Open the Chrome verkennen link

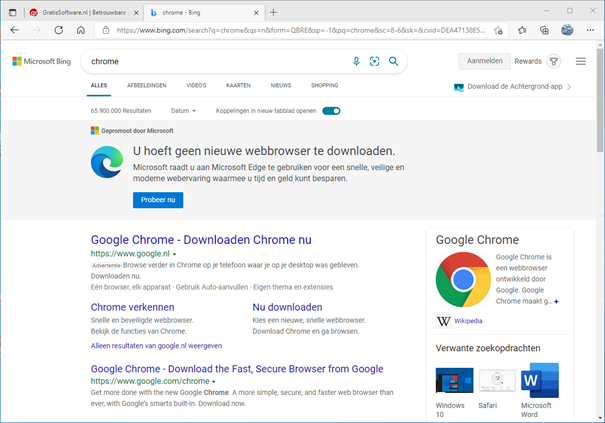click(132, 307)
